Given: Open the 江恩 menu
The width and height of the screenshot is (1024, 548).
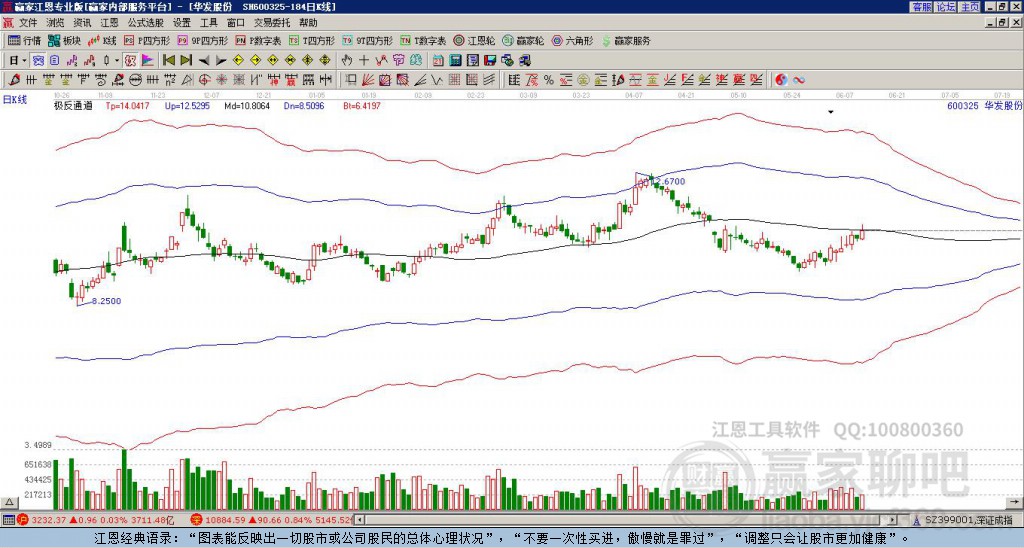Looking at the screenshot, I should point(110,23).
